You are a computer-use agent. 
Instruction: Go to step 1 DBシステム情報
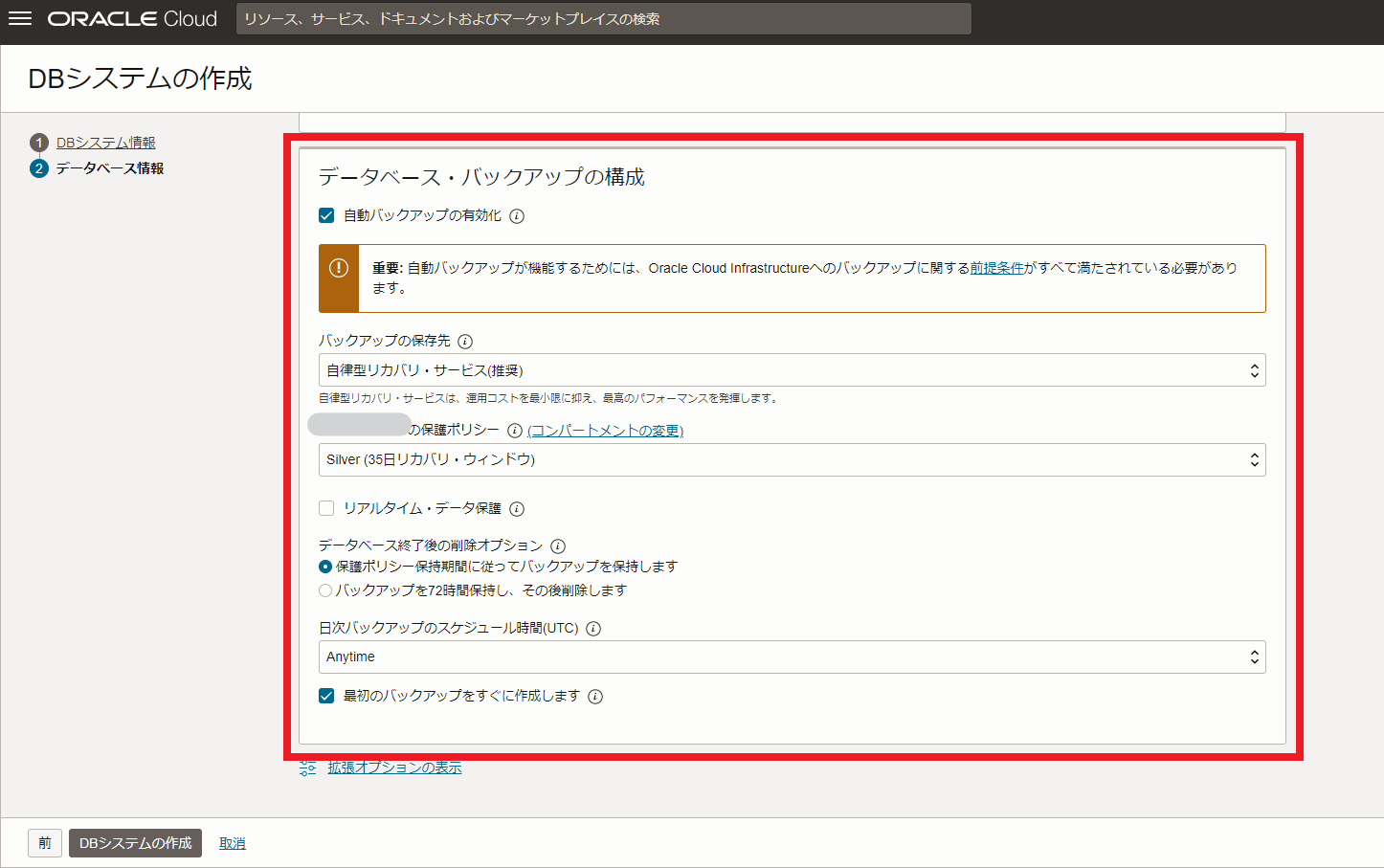[105, 143]
